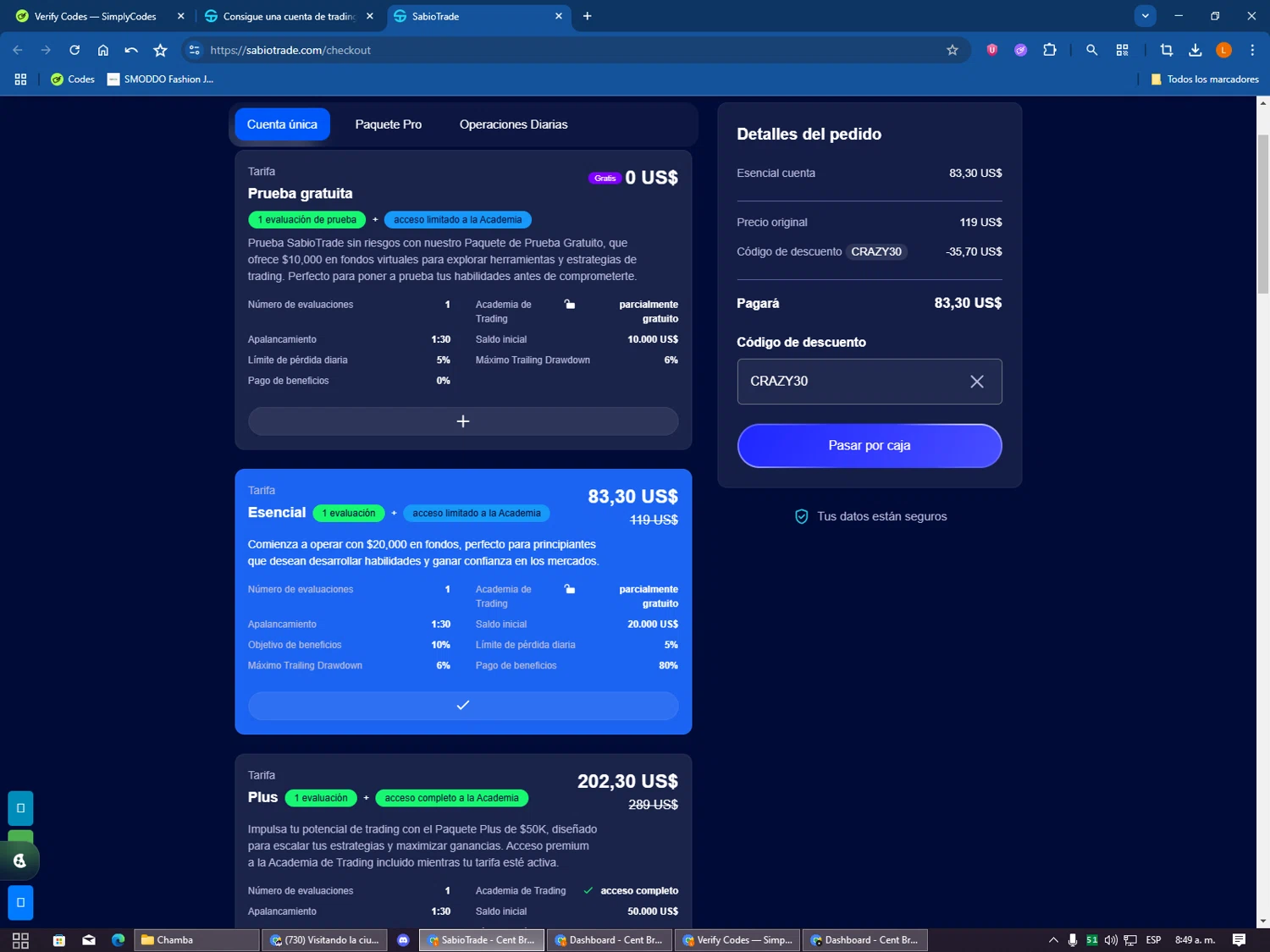Focus the address bar URL
The image size is (1270, 952).
[x=290, y=50]
